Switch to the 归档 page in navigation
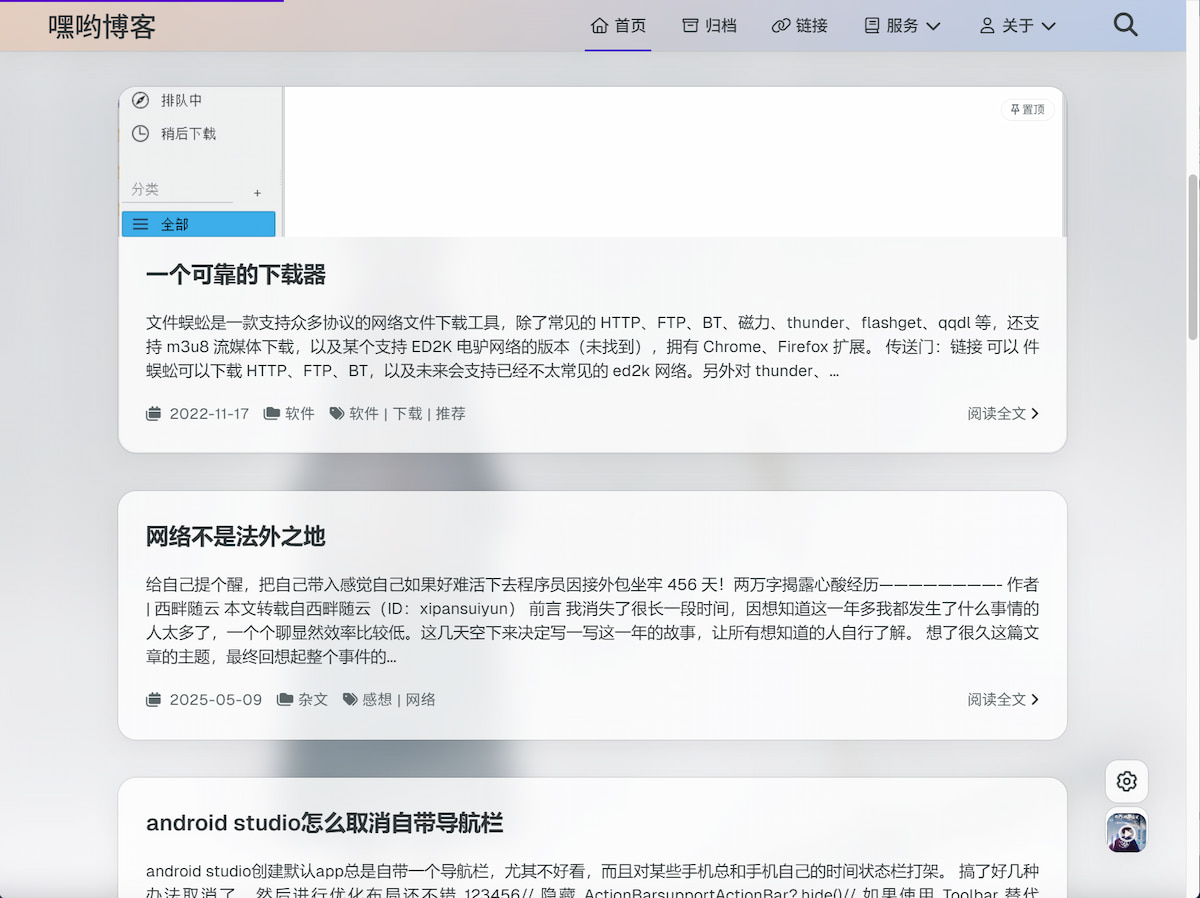1200x898 pixels. click(x=710, y=25)
